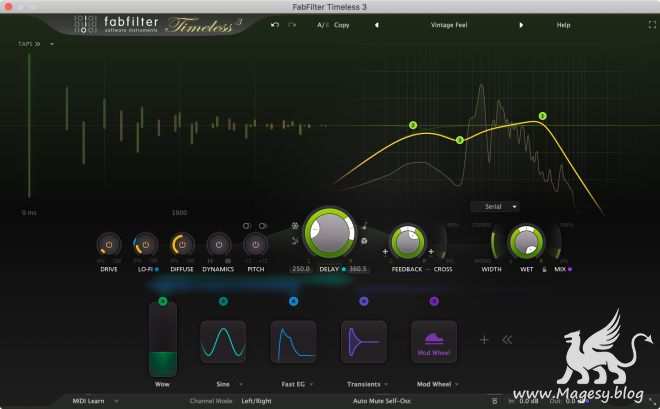The image size is (660, 409).
Task: Add a new modulation source
Action: pyautogui.click(x=484, y=340)
